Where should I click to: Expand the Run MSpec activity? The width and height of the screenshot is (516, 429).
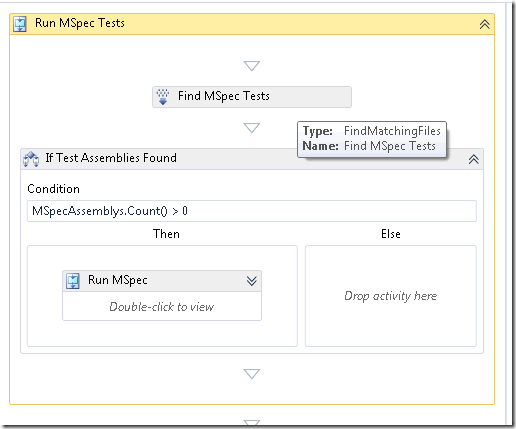(252, 281)
